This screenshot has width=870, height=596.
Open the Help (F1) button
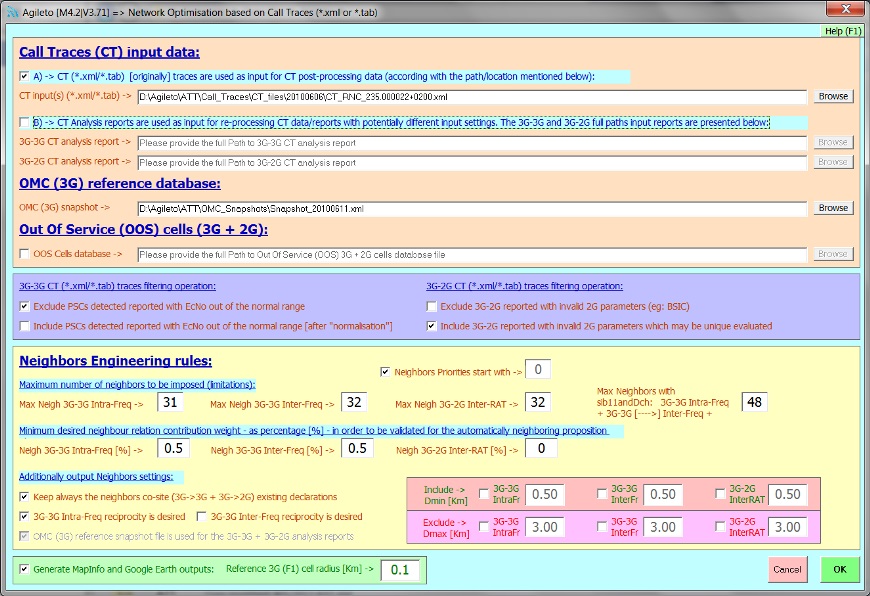pyautogui.click(x=842, y=31)
